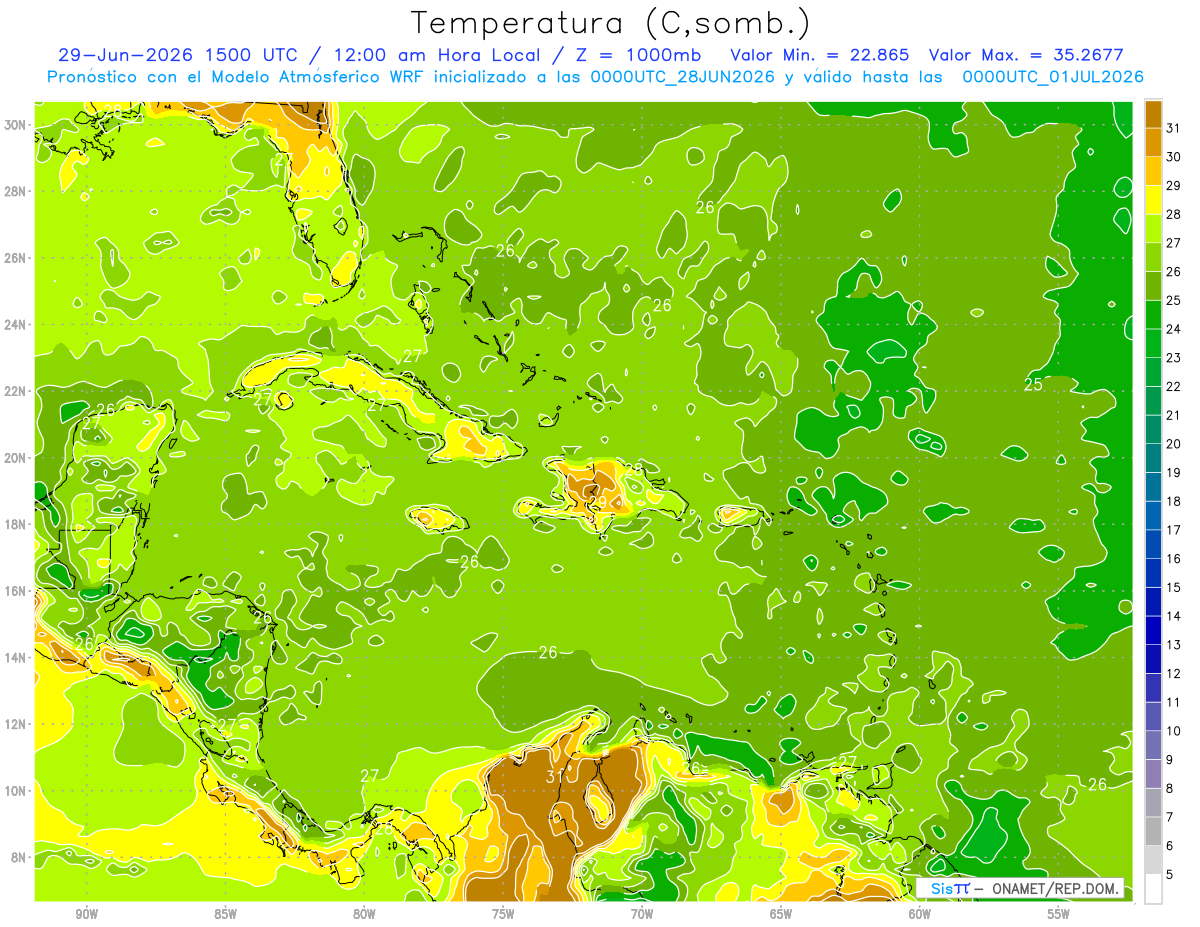Pick the white swatch below 5 in legend

[x=1154, y=889]
